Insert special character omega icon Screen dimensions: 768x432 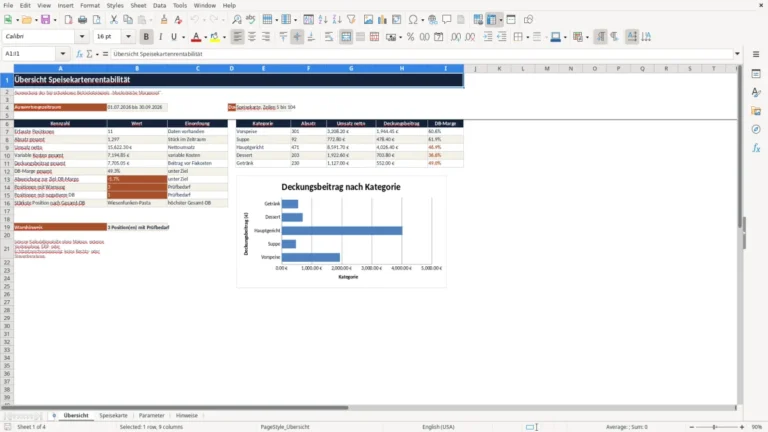[x=413, y=20]
